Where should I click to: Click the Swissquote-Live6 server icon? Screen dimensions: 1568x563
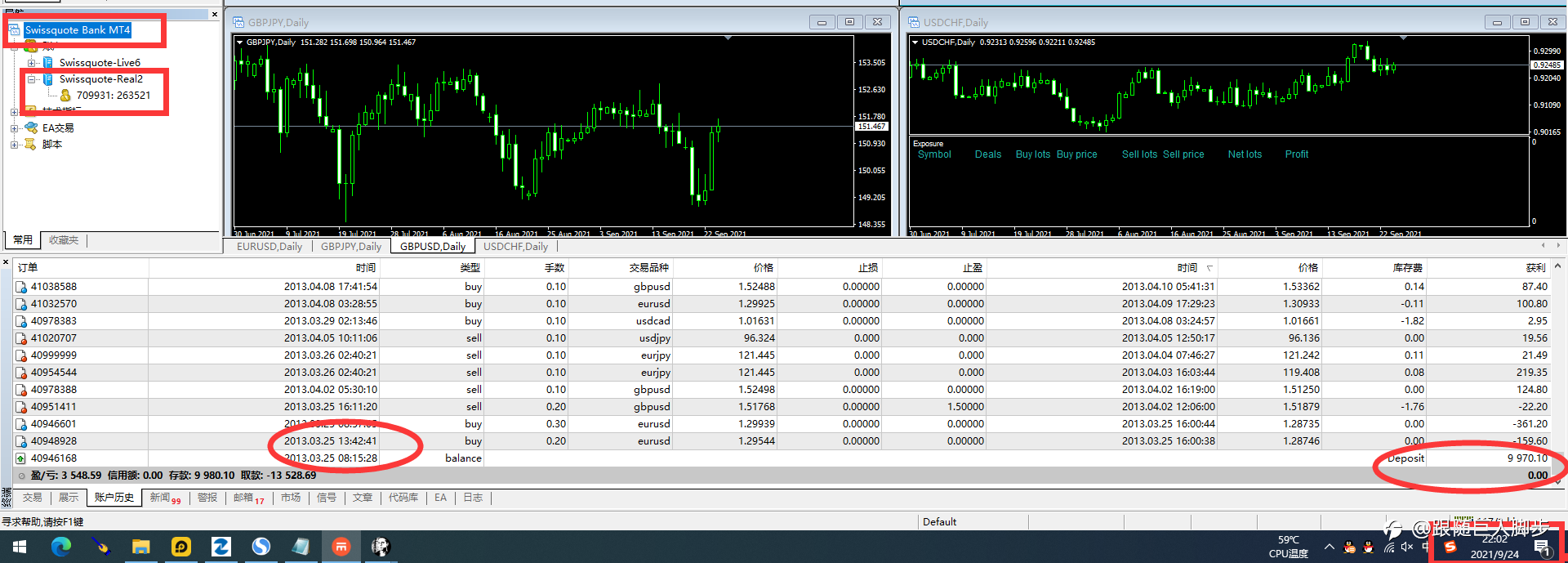47,63
